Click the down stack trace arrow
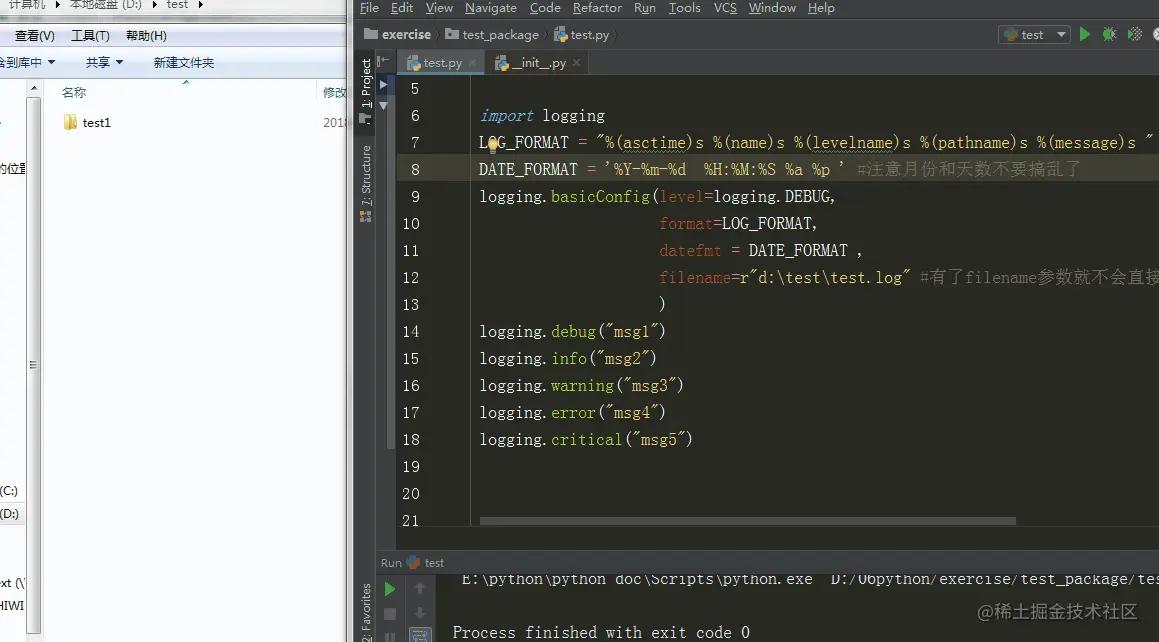Screen dimensions: 1159x642 [420, 613]
